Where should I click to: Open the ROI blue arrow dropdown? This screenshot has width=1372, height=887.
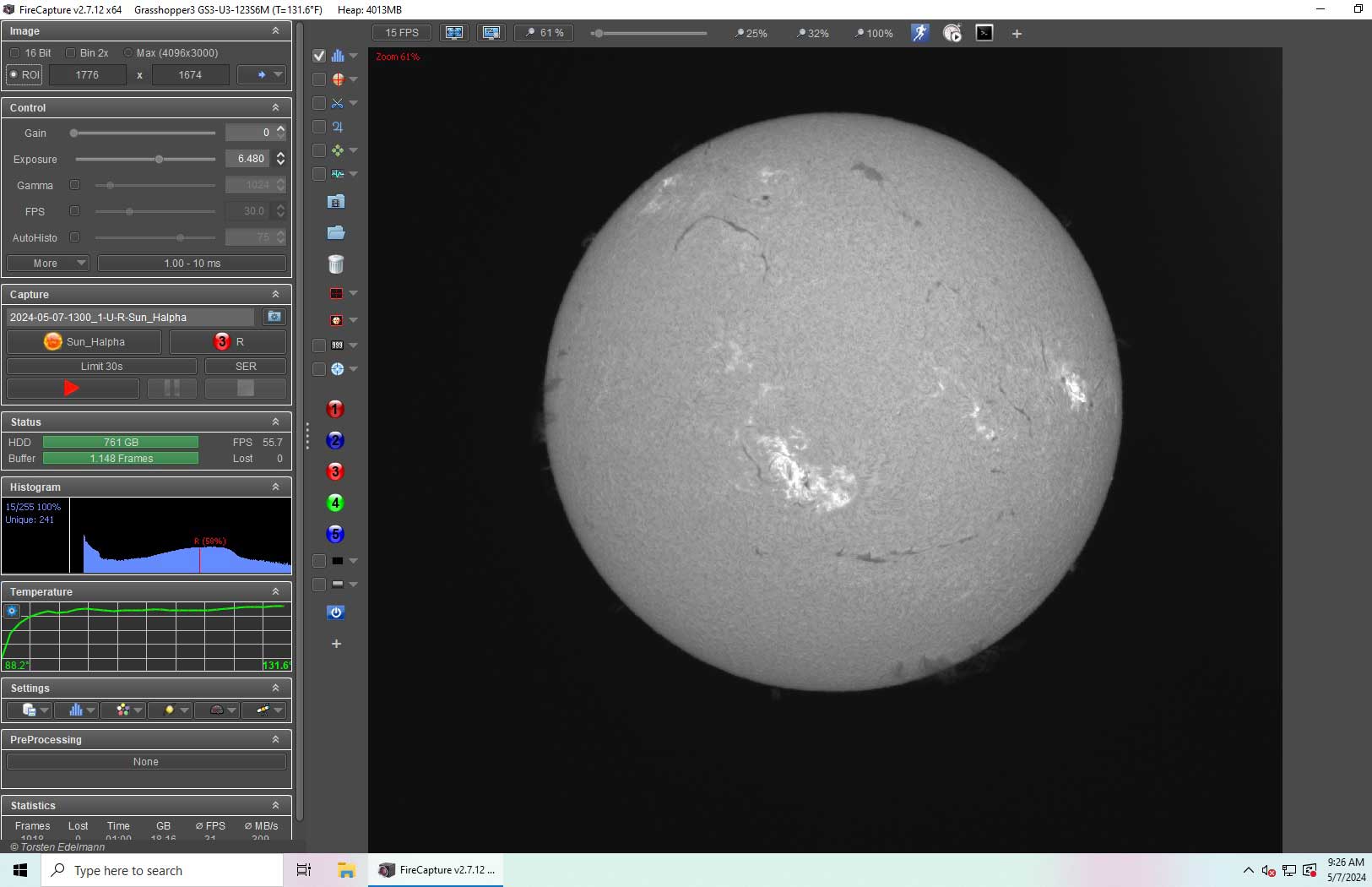tap(262, 75)
